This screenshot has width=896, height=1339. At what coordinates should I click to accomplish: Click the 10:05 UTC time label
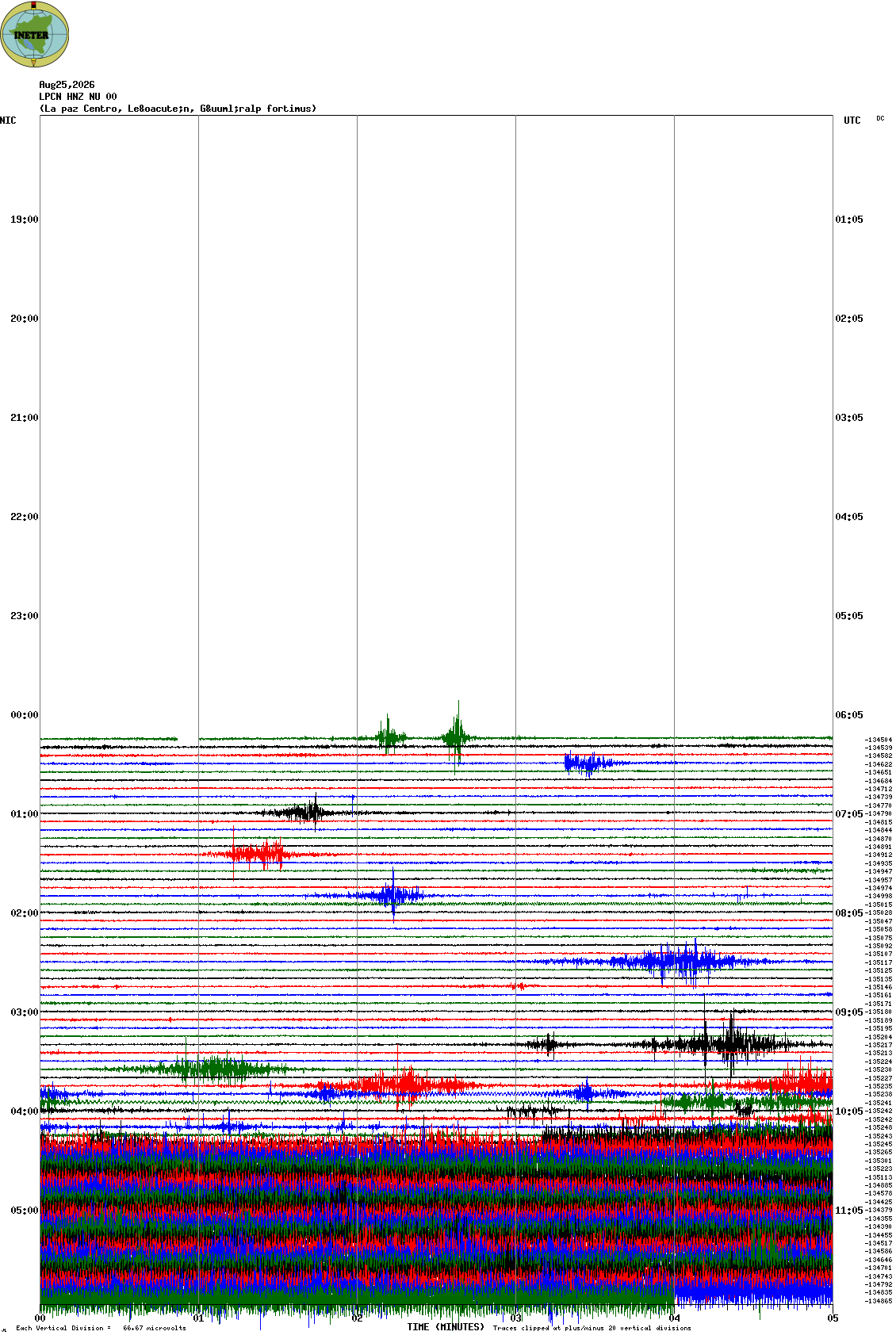[849, 1111]
